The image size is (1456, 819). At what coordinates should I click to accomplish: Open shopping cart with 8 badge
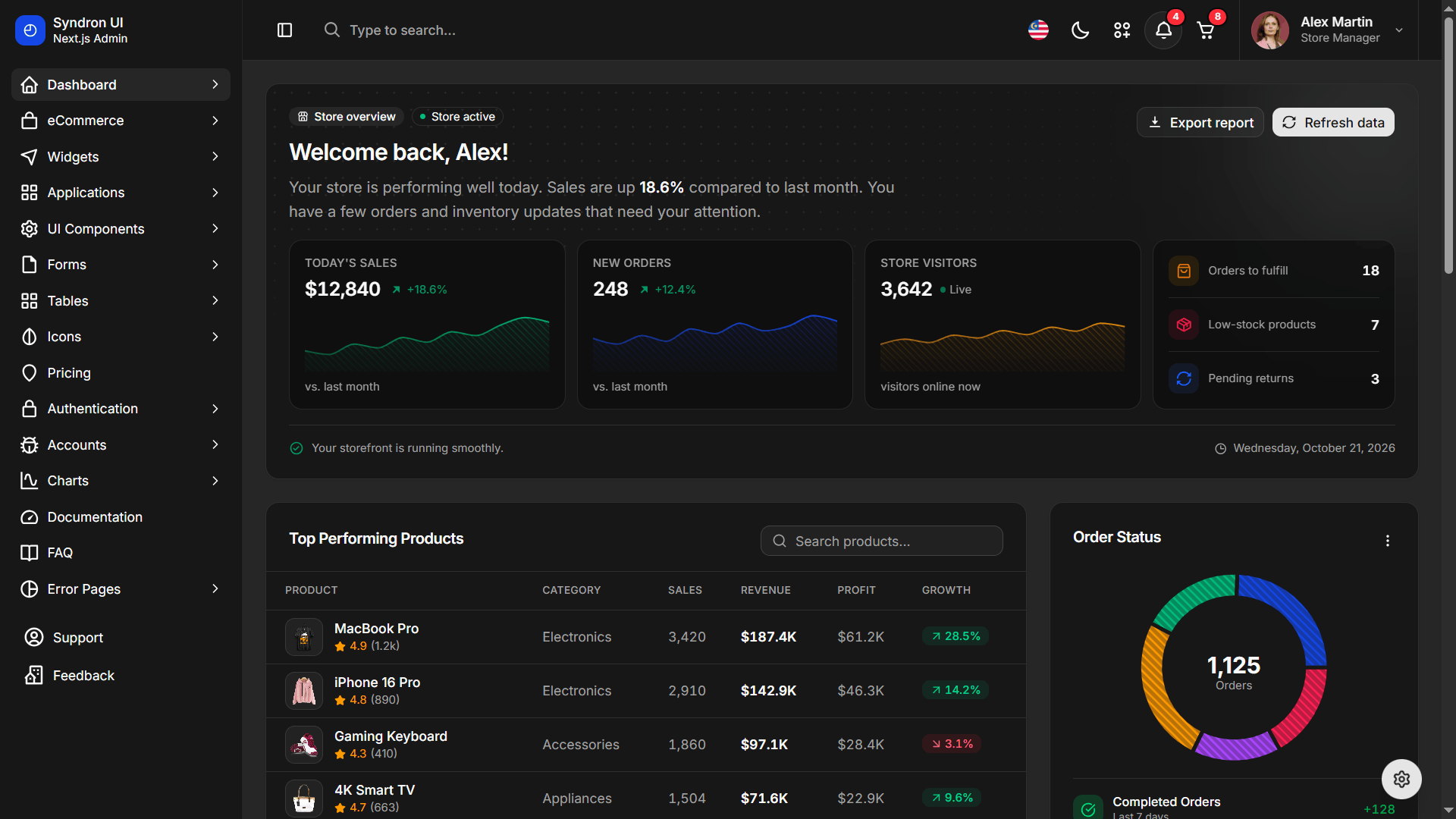point(1205,30)
